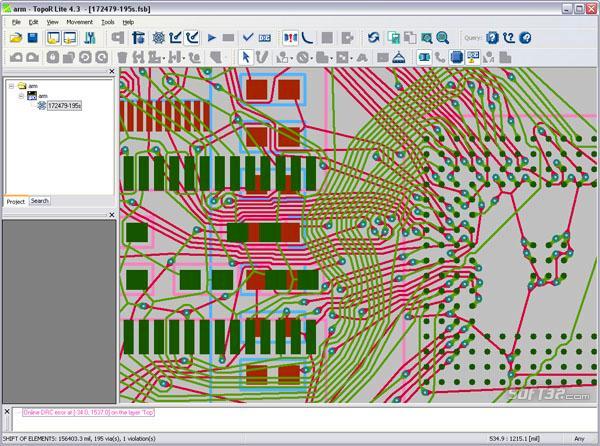The width and height of the screenshot is (600, 446).
Task: Click the first Query question mark button
Action: click(x=492, y=38)
